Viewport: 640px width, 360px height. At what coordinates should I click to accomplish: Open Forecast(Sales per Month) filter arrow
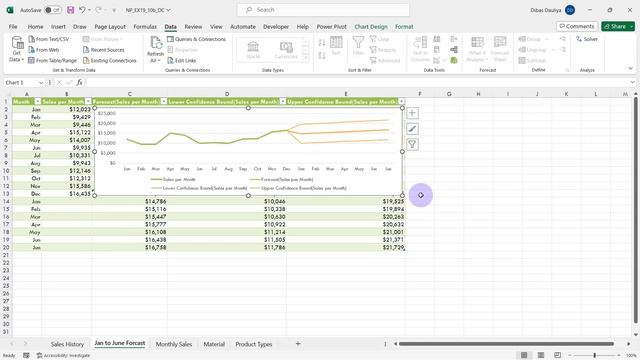164,101
